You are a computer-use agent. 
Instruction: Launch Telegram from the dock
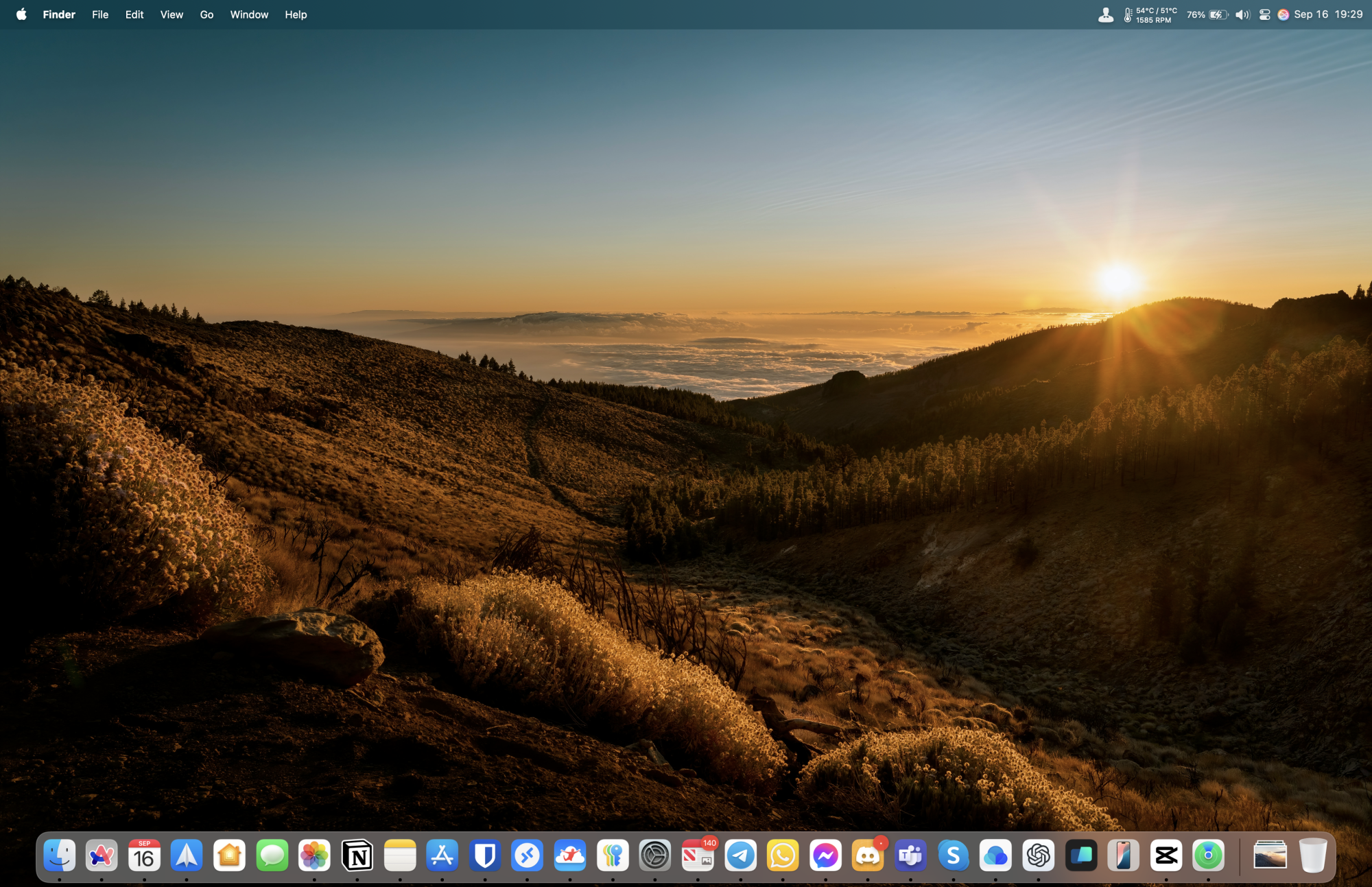pyautogui.click(x=740, y=855)
